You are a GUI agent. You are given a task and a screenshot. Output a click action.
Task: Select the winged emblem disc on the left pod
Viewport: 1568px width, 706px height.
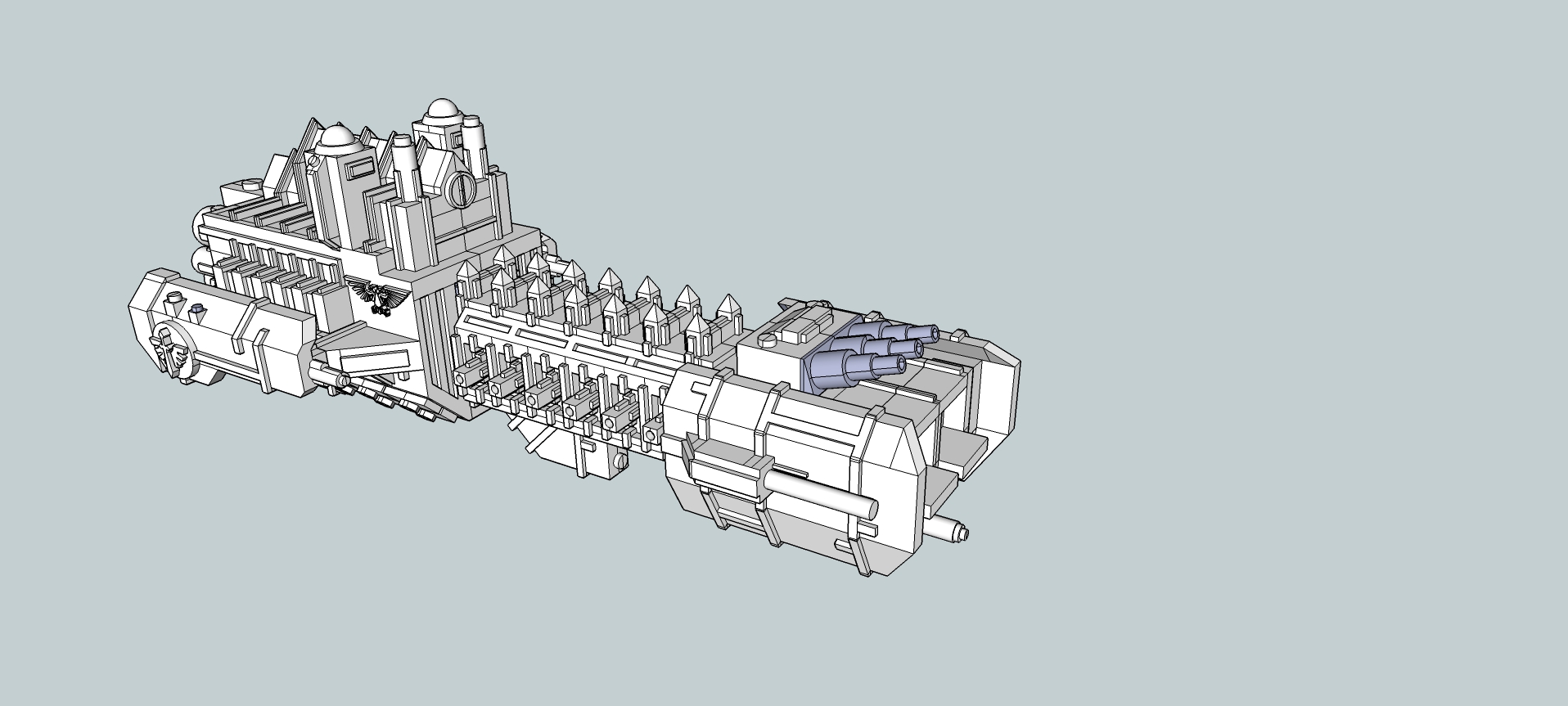point(170,350)
